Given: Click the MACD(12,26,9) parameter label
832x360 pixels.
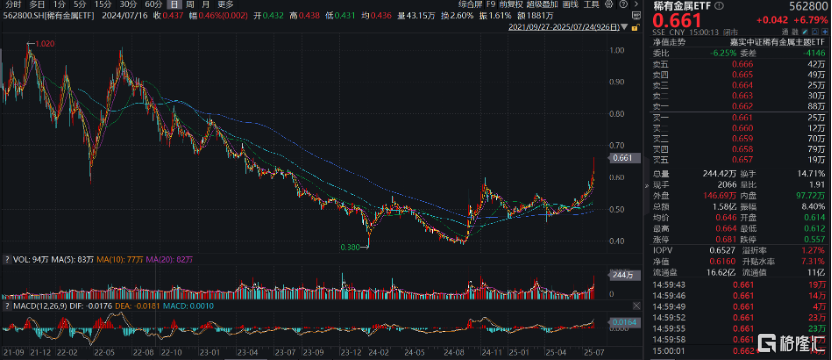Looking at the screenshot, I should (40, 306).
